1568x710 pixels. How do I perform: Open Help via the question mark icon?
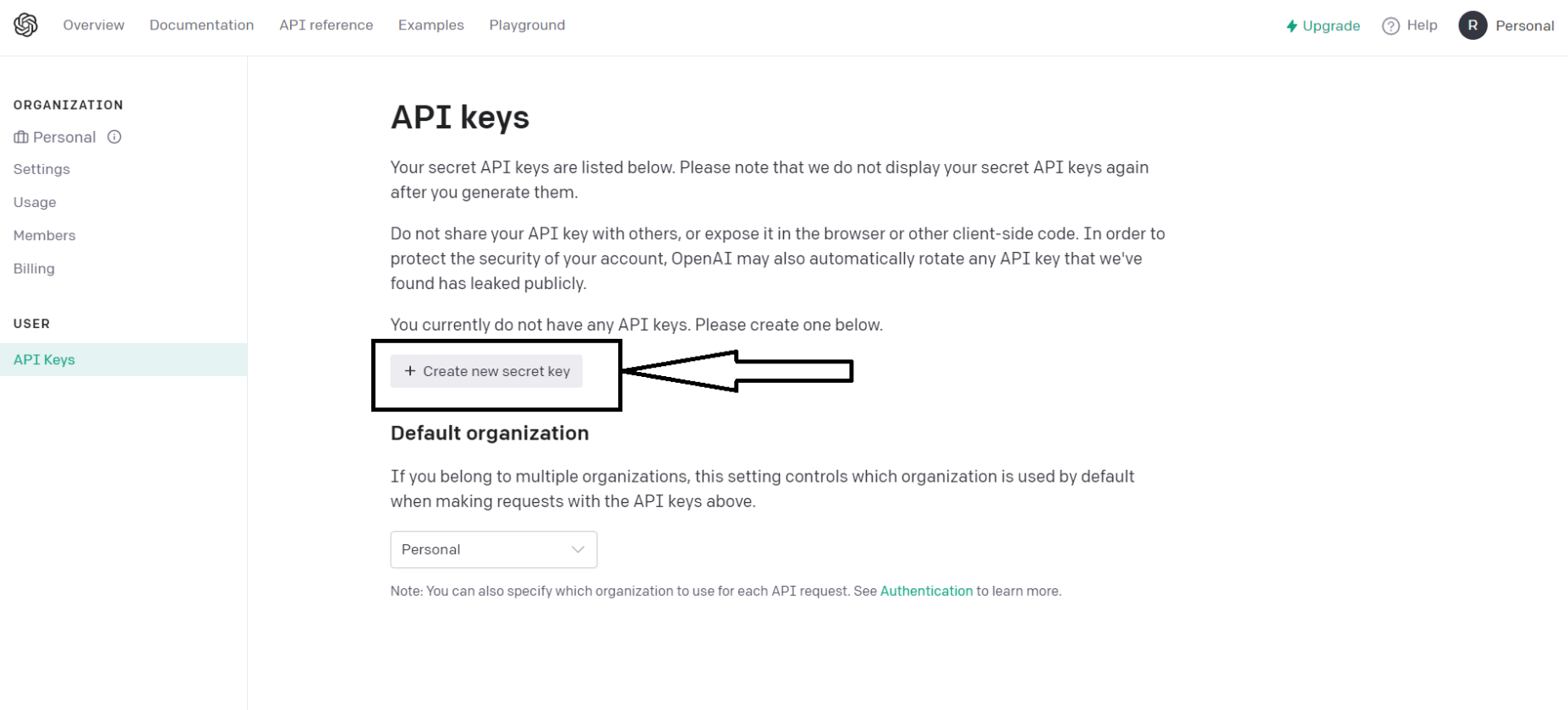[1390, 25]
